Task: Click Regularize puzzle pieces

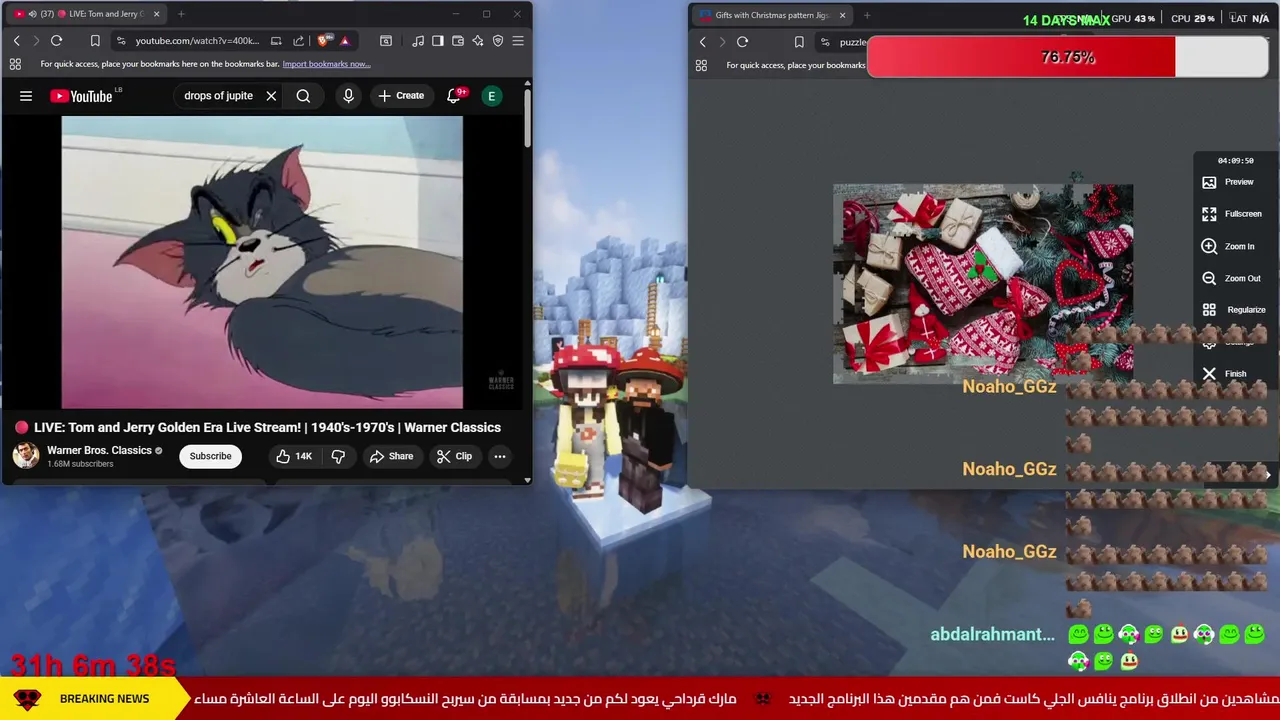Action: (1234, 310)
